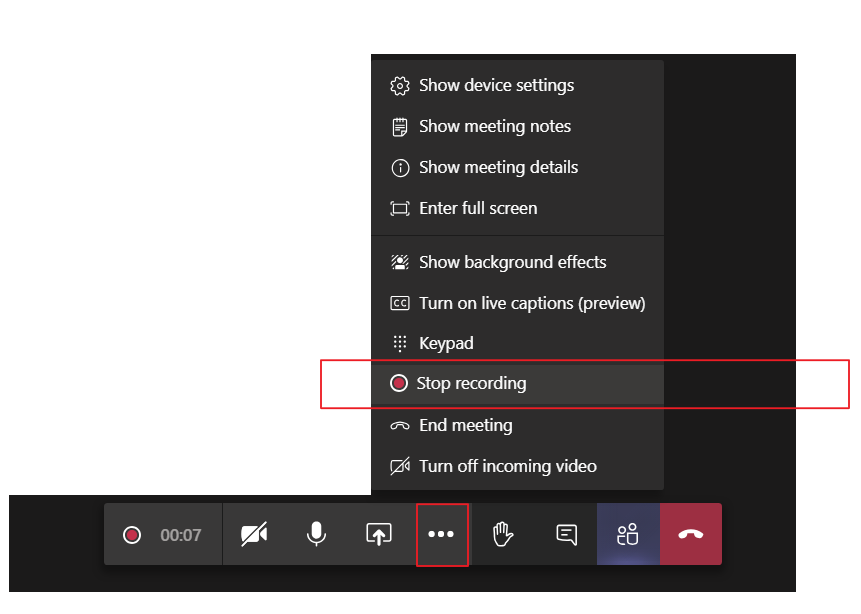
Task: Click the red record circle beside Stop recording
Action: click(x=399, y=383)
